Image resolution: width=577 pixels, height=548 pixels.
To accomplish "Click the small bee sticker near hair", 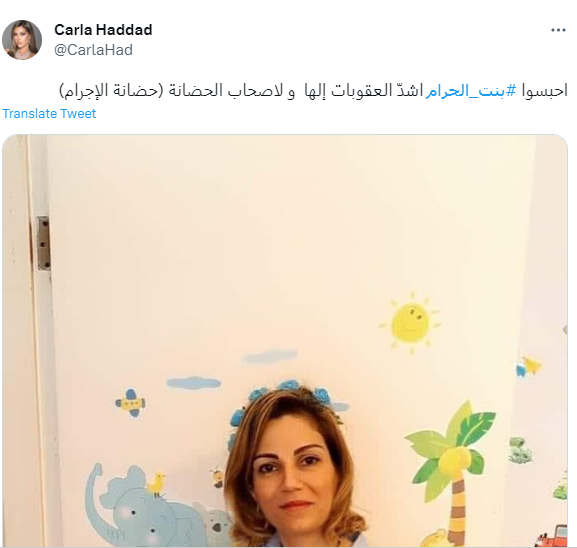I will click(217, 477).
